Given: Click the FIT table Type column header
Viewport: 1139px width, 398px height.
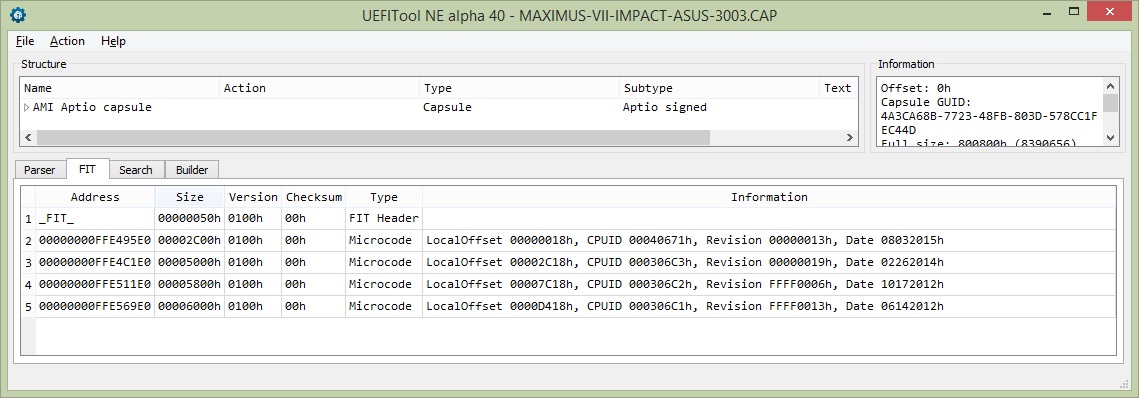Looking at the screenshot, I should pos(384,197).
